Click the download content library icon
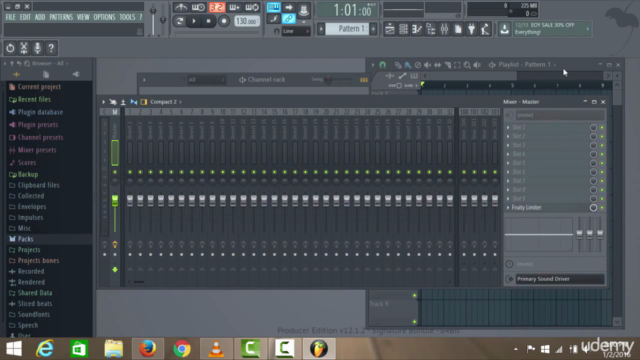Screen dimensions: 640x360 click(504, 29)
